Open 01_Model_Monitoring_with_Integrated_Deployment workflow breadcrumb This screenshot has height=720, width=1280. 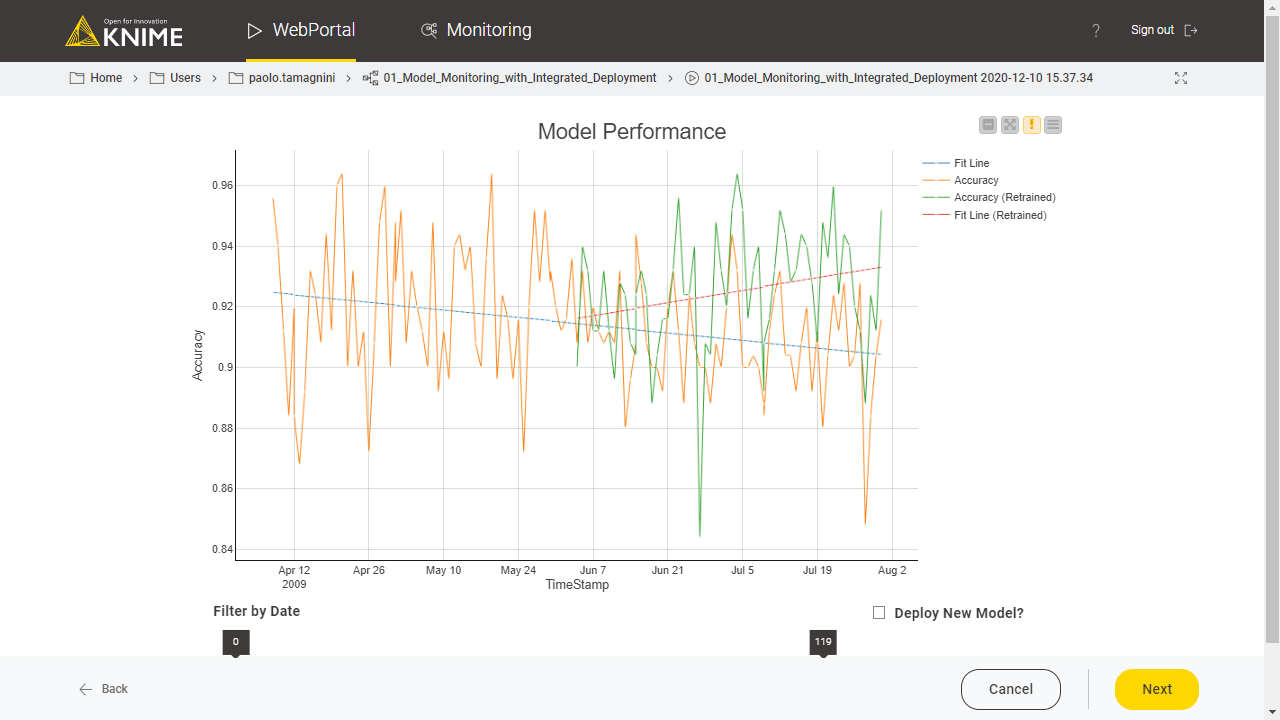click(520, 78)
